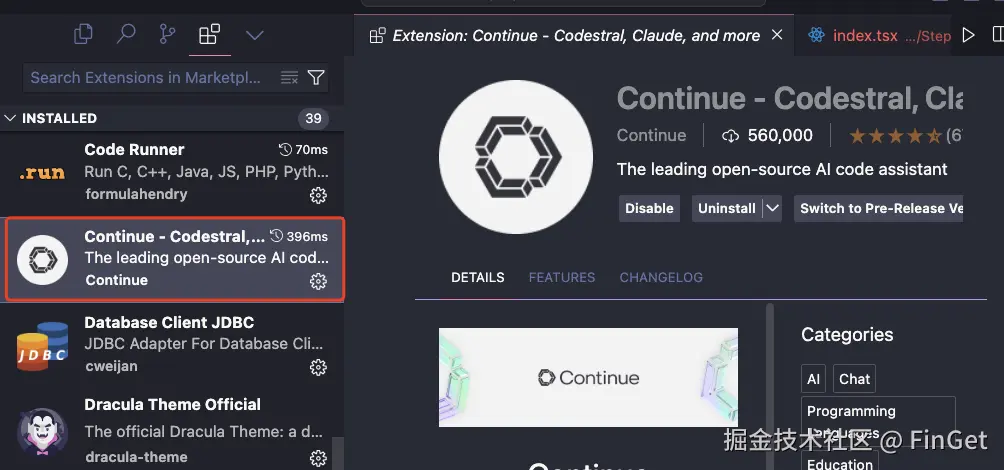
Task: Click the official Dracula Theme description
Action: click(x=204, y=432)
